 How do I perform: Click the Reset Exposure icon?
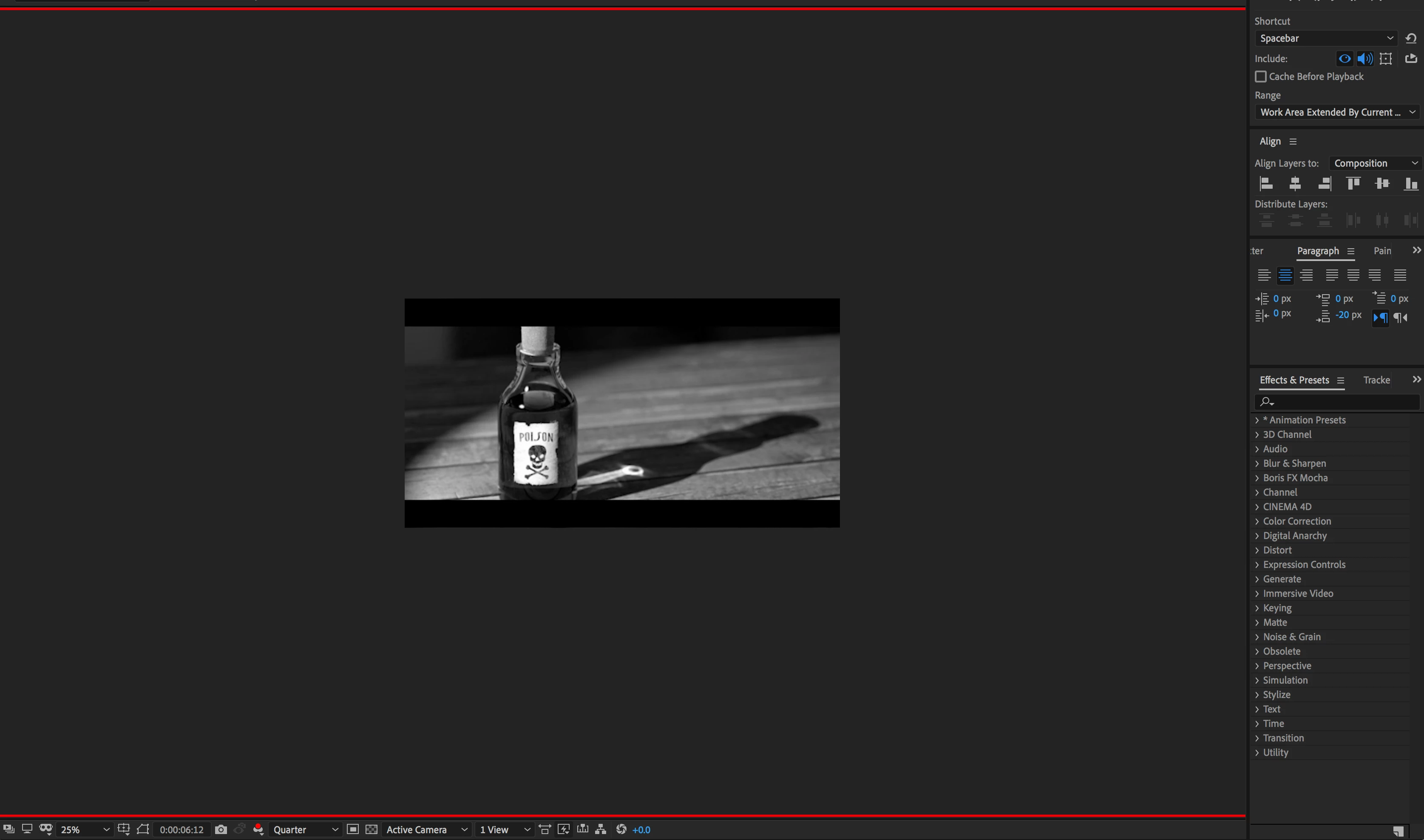point(621,829)
